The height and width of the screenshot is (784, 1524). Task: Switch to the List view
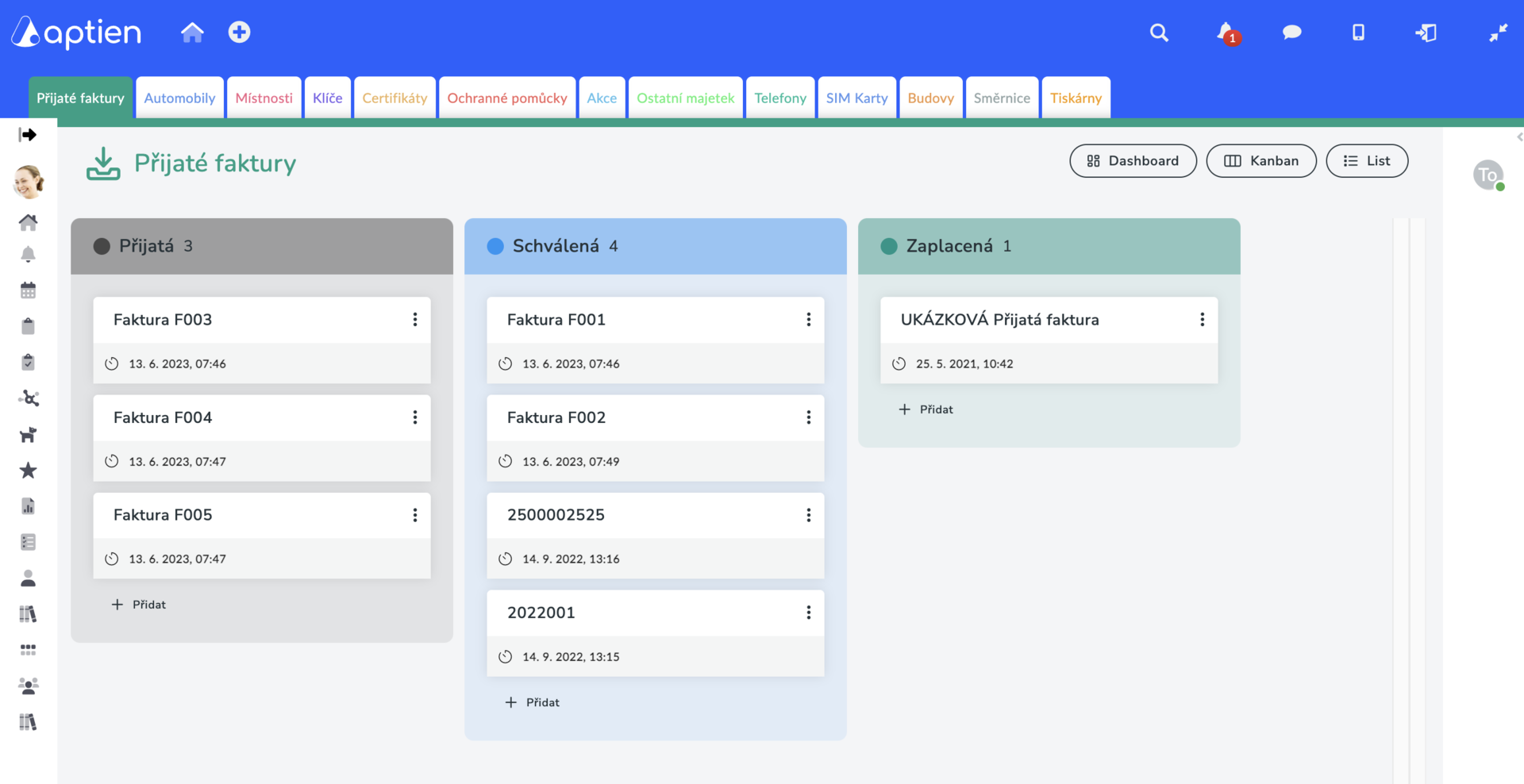pos(1367,161)
